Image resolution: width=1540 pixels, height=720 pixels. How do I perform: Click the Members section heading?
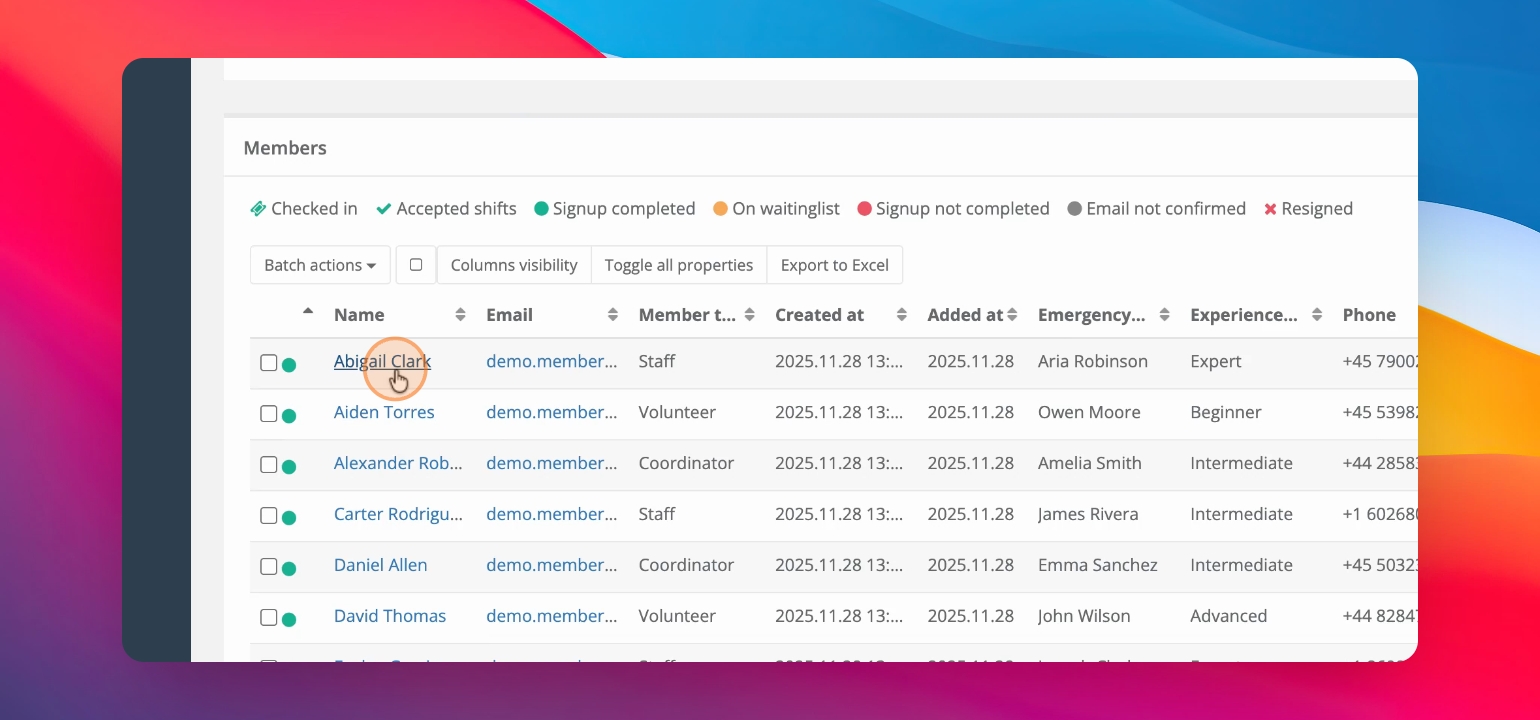[x=285, y=148]
